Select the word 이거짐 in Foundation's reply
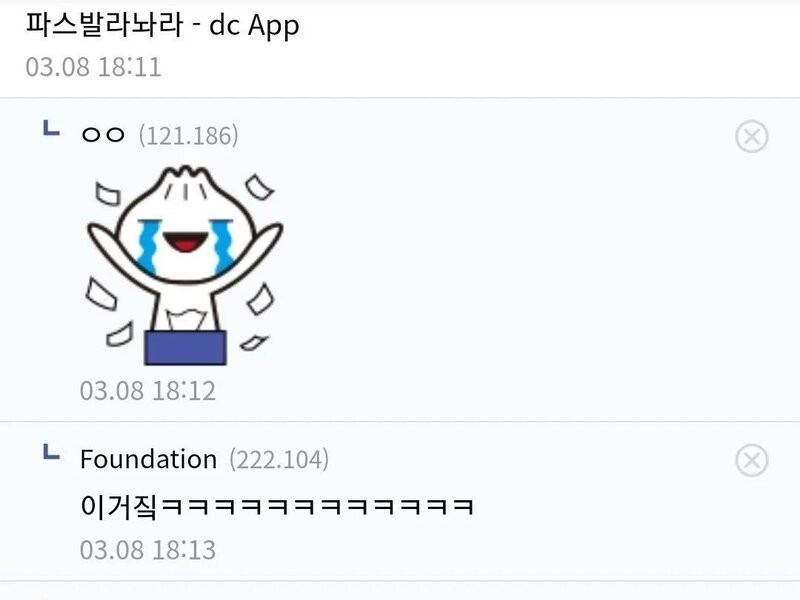Screen dimensions: 800x600 119,506
